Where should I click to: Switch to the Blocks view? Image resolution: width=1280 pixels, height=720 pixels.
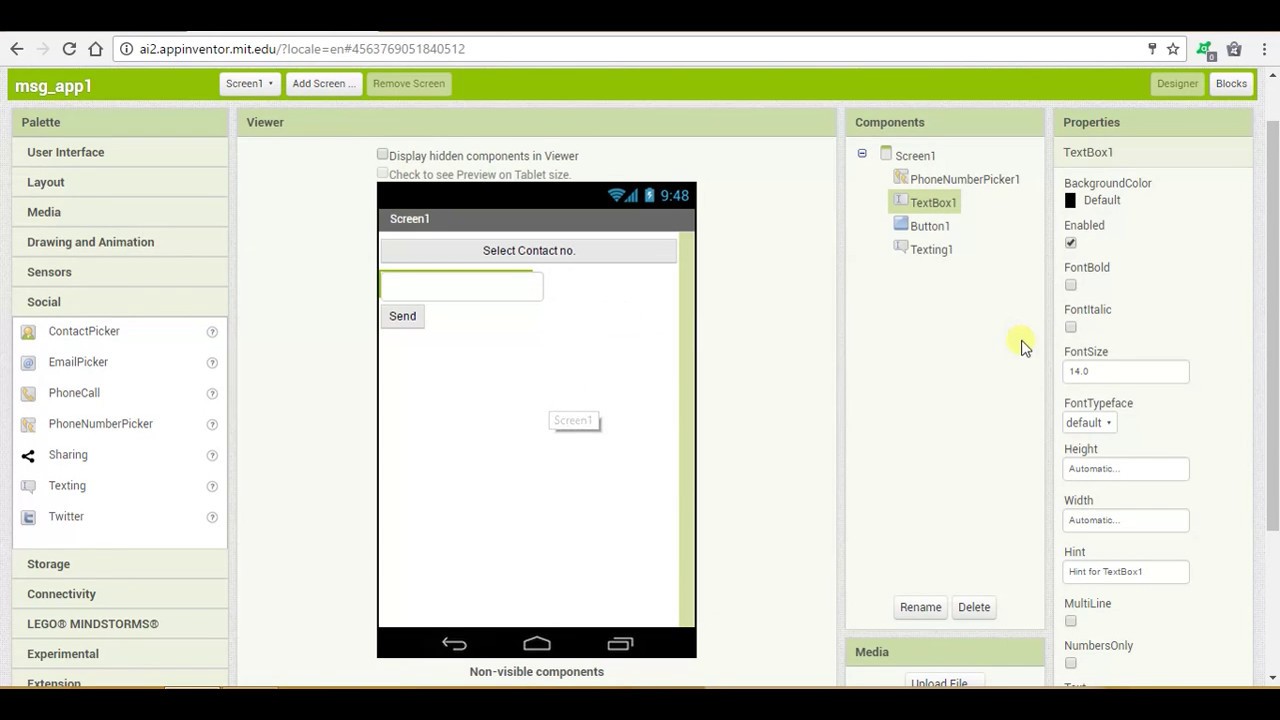tap(1231, 84)
